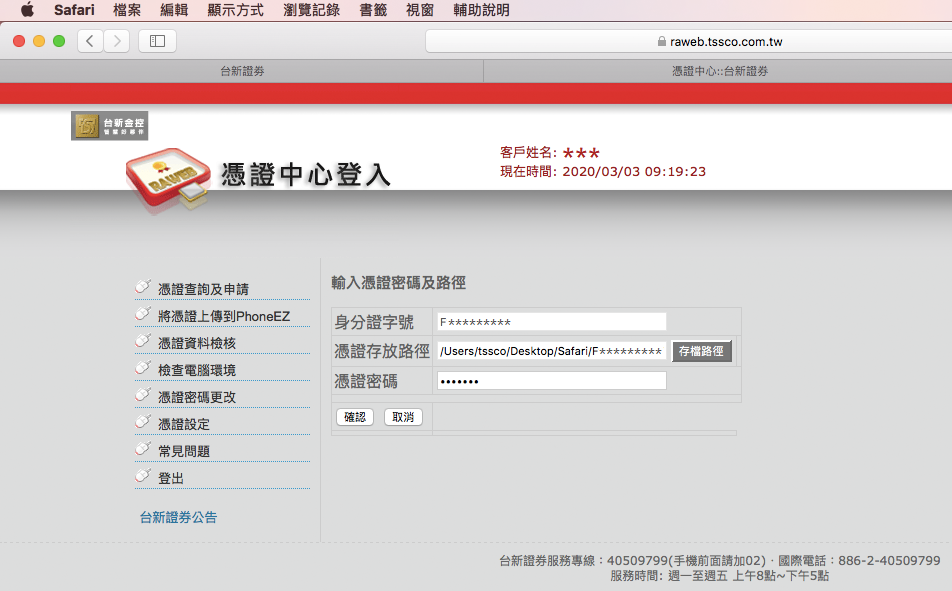This screenshot has height=591, width=952.
Task: Open 將憑證上傳到PhoneEZ link
Action: tap(224, 316)
